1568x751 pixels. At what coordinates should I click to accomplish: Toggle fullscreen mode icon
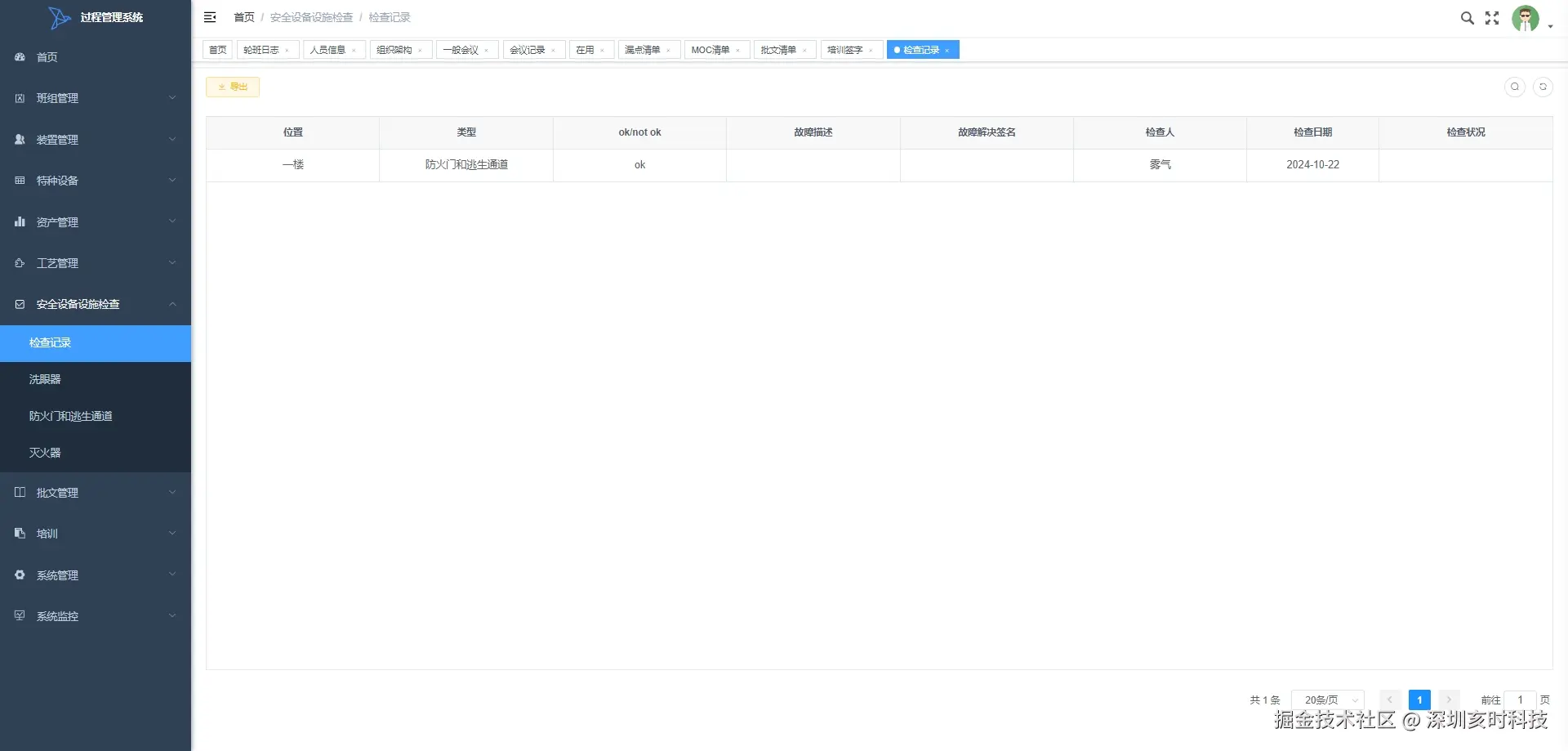[x=1492, y=18]
